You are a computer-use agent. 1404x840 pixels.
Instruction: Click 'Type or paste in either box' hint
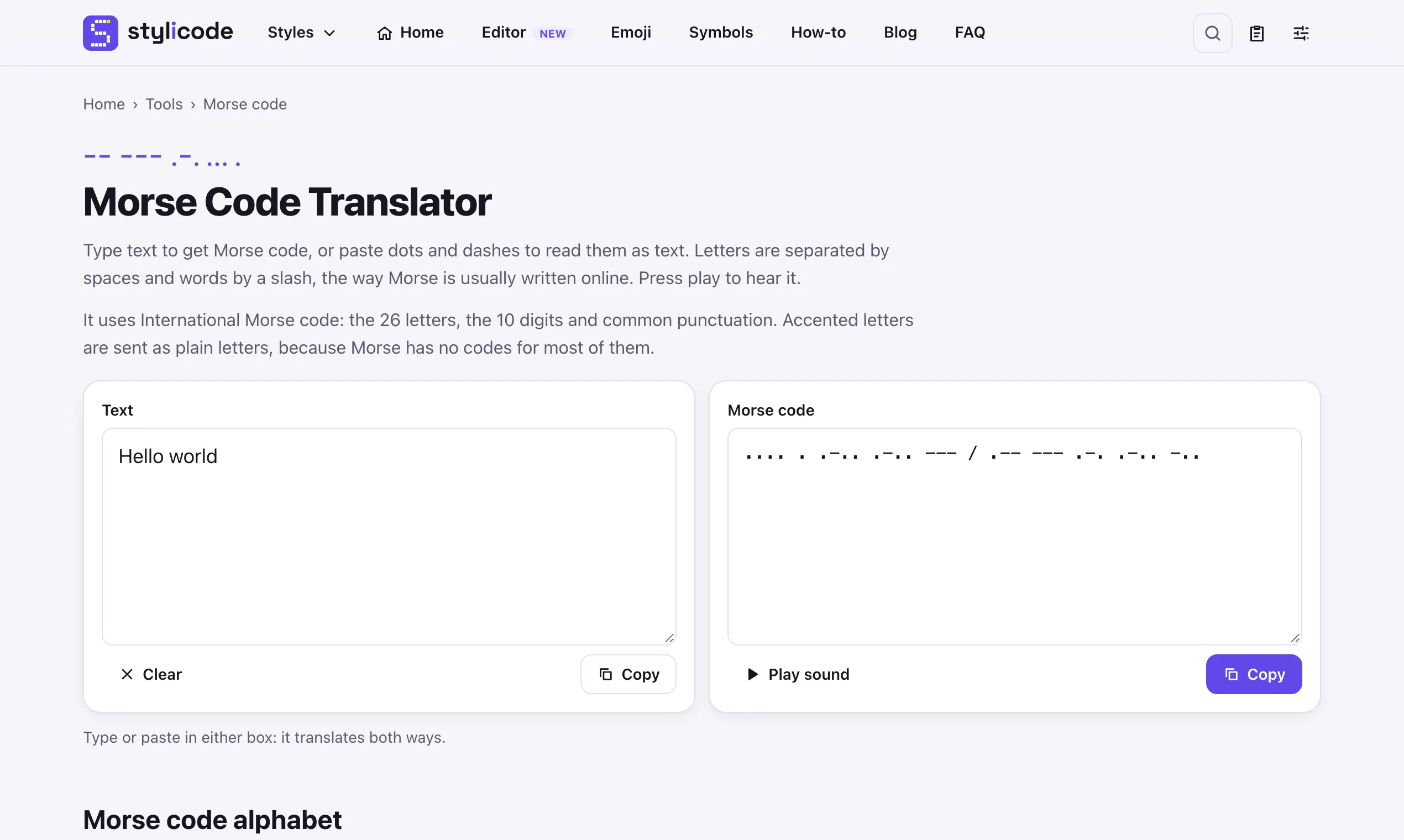coord(264,737)
